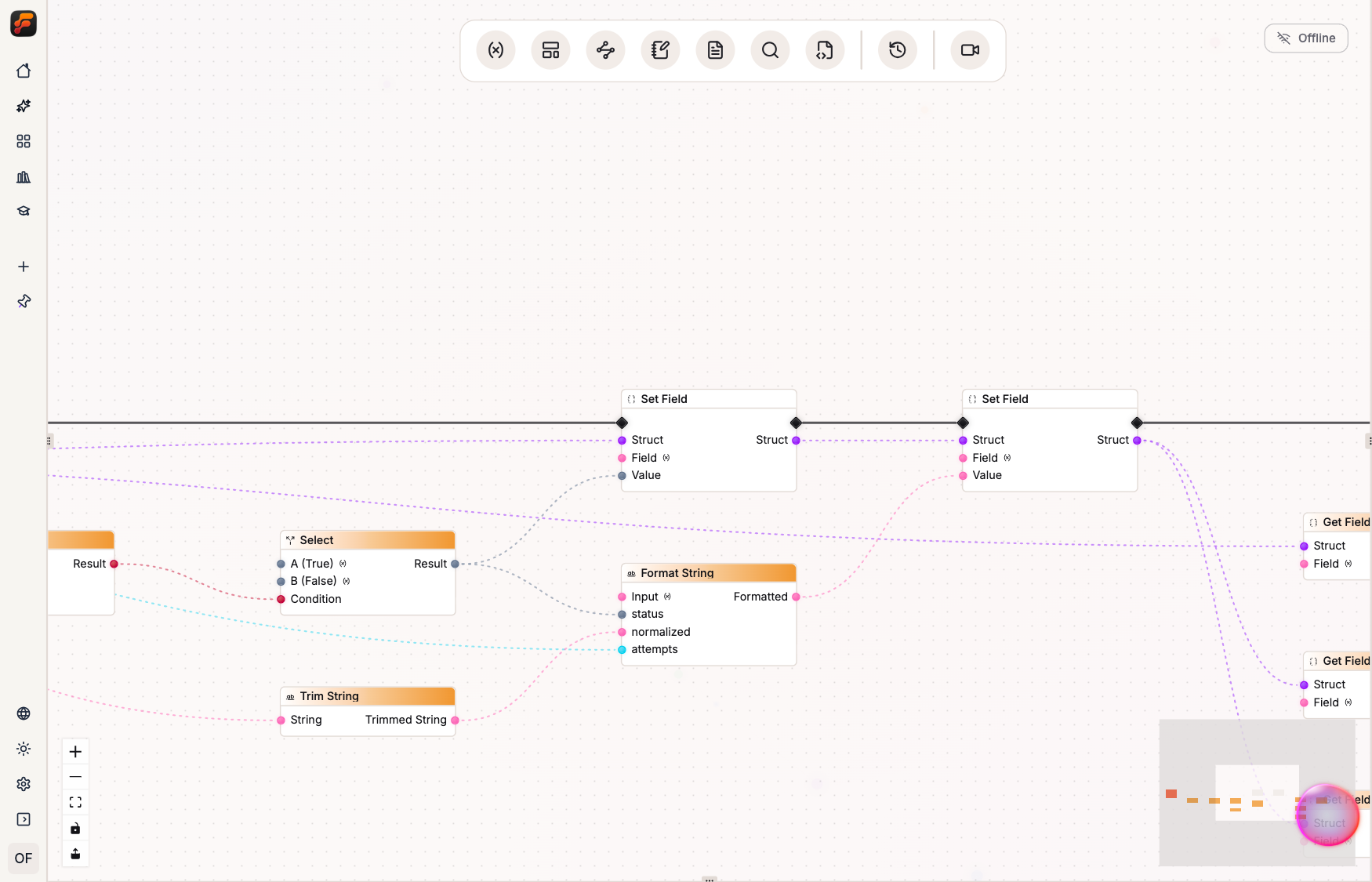1372x882 pixels.
Task: Click the left edge canvas drag handle
Action: tap(49, 441)
